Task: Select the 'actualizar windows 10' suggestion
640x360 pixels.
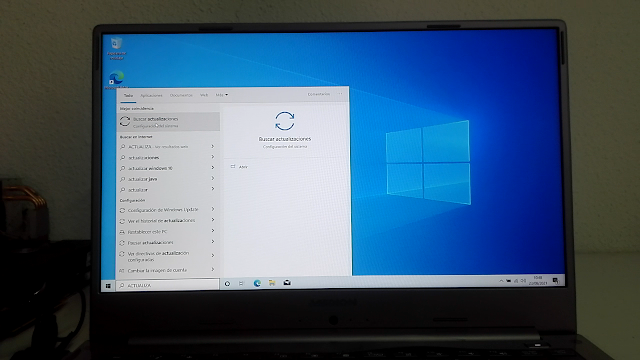Action: (167, 168)
